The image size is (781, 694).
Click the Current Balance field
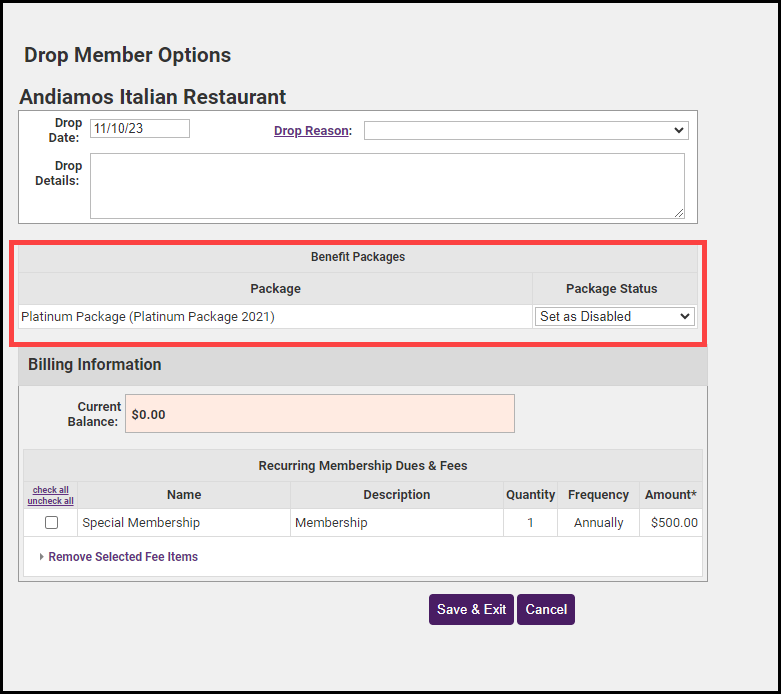pyautogui.click(x=319, y=414)
